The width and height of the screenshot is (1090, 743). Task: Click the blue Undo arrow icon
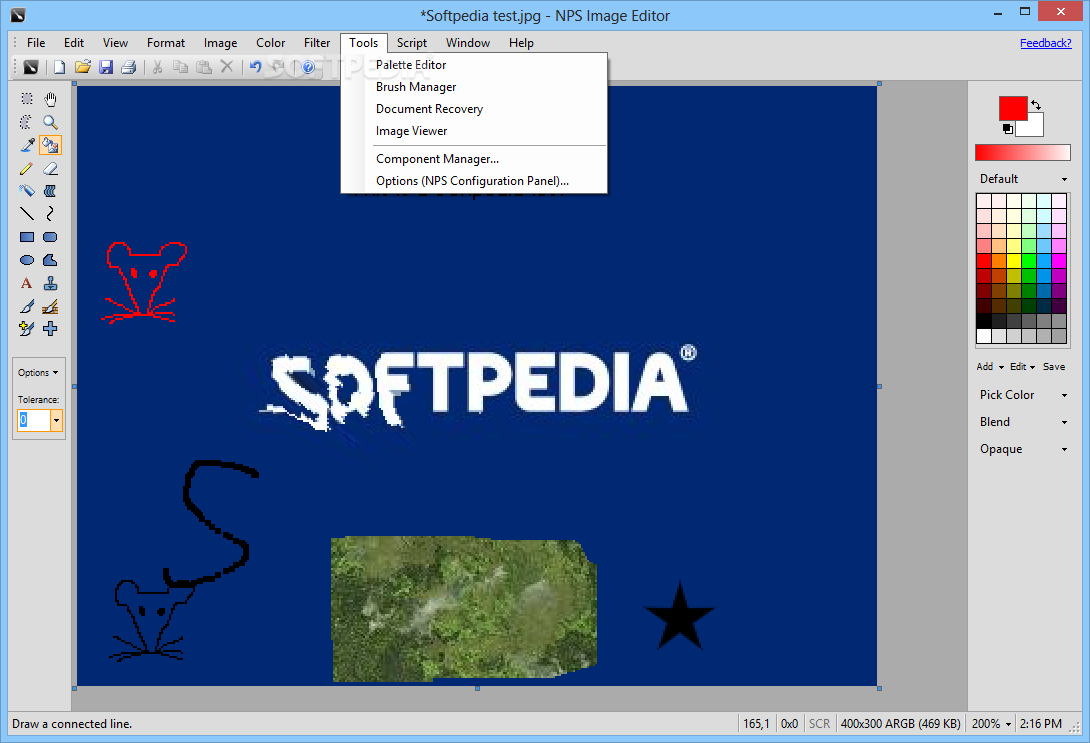[256, 67]
